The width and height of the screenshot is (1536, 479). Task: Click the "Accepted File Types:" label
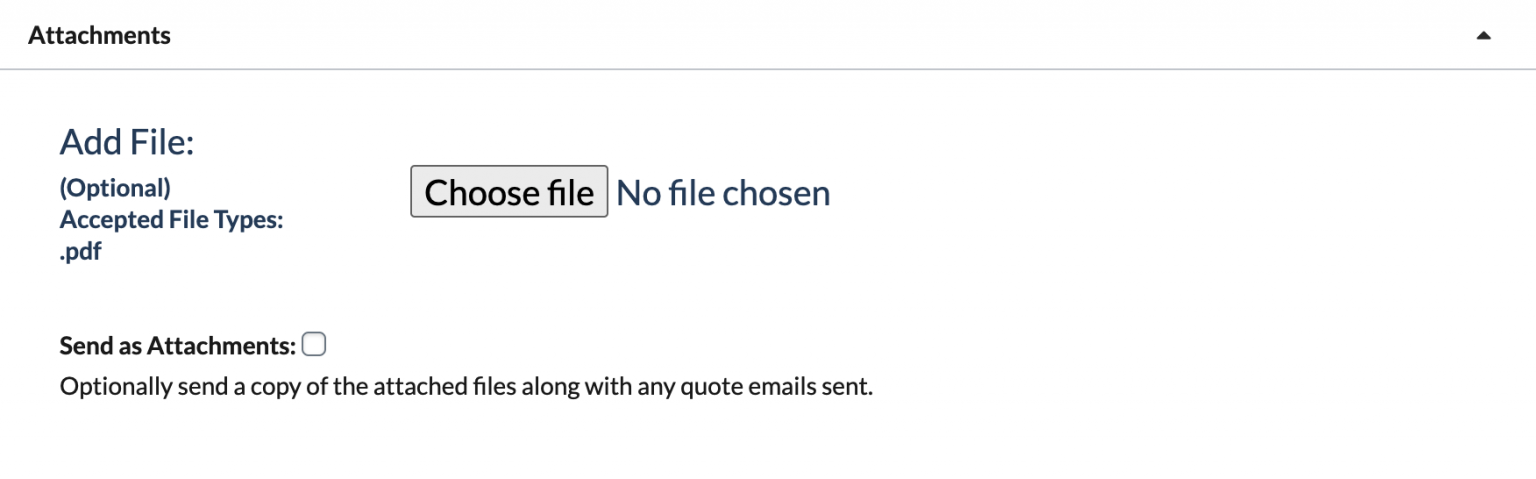click(x=171, y=220)
